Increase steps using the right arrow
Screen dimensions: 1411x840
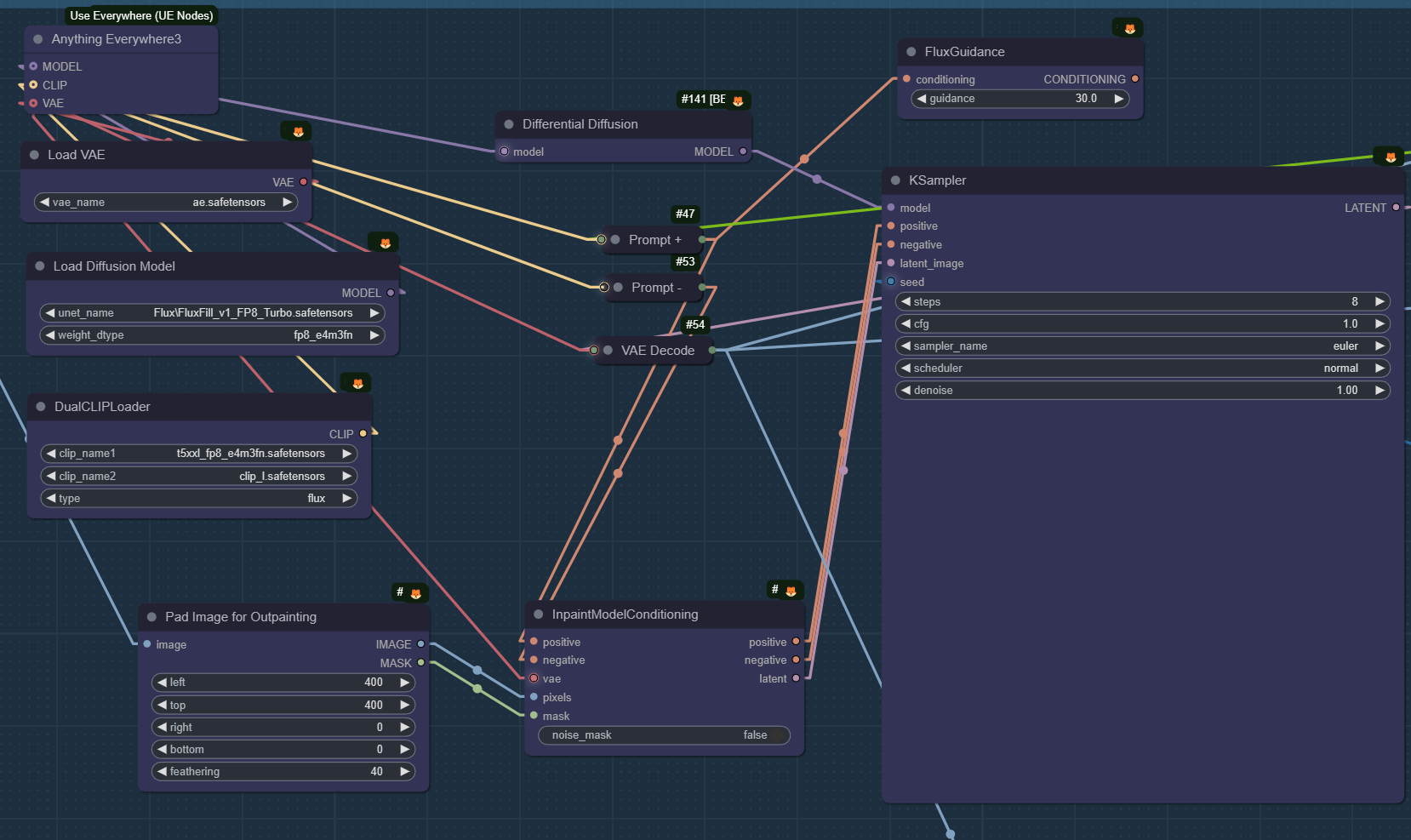pyautogui.click(x=1380, y=302)
